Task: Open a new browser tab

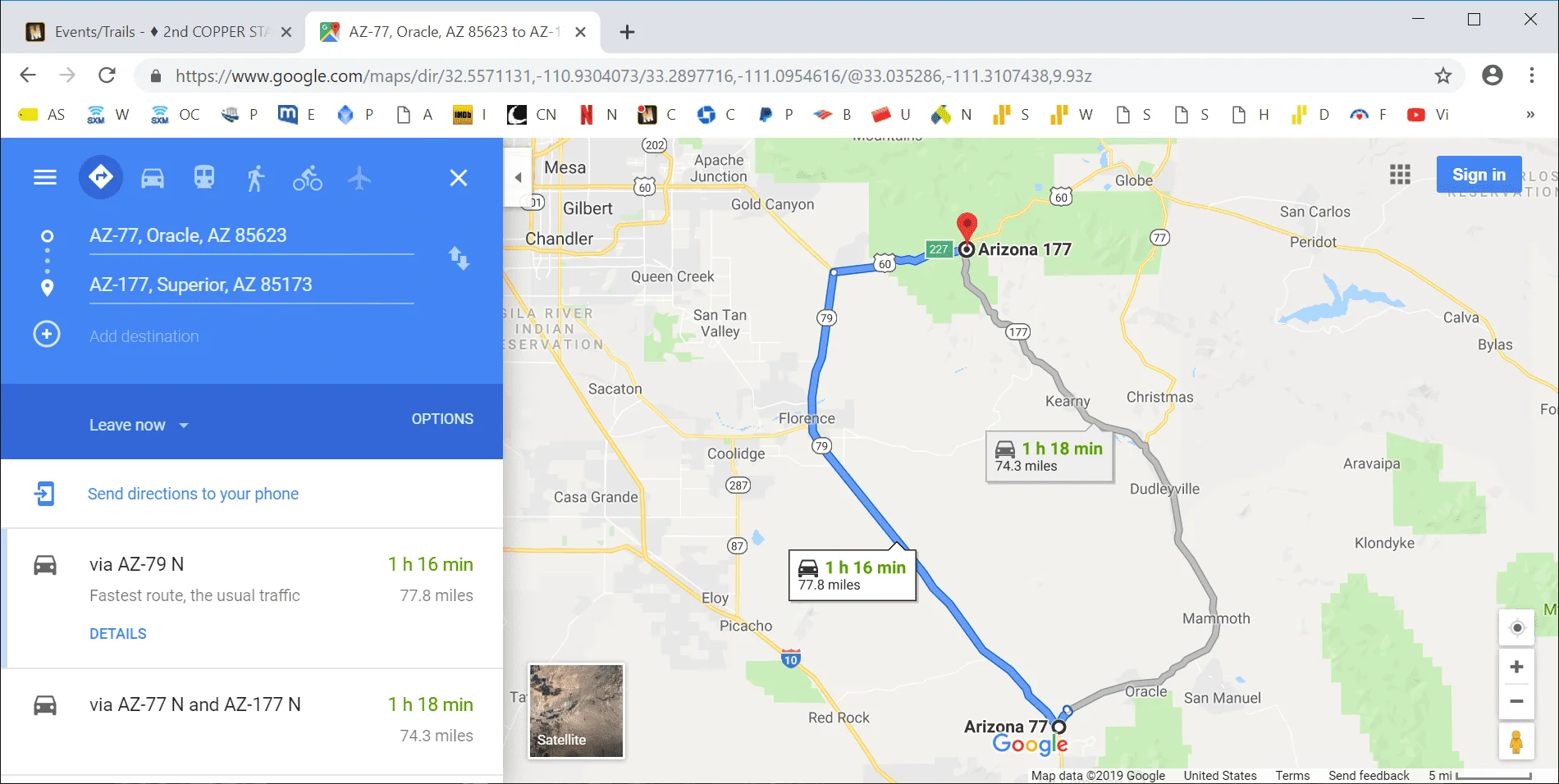Action: pyautogui.click(x=627, y=32)
